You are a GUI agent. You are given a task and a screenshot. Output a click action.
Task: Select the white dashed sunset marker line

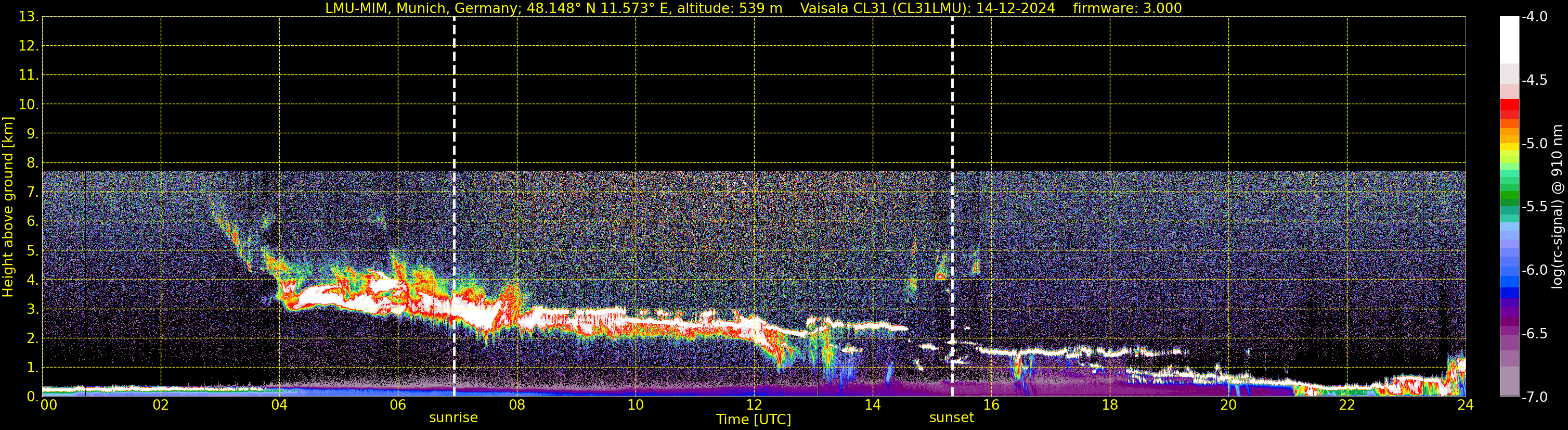(x=952, y=207)
